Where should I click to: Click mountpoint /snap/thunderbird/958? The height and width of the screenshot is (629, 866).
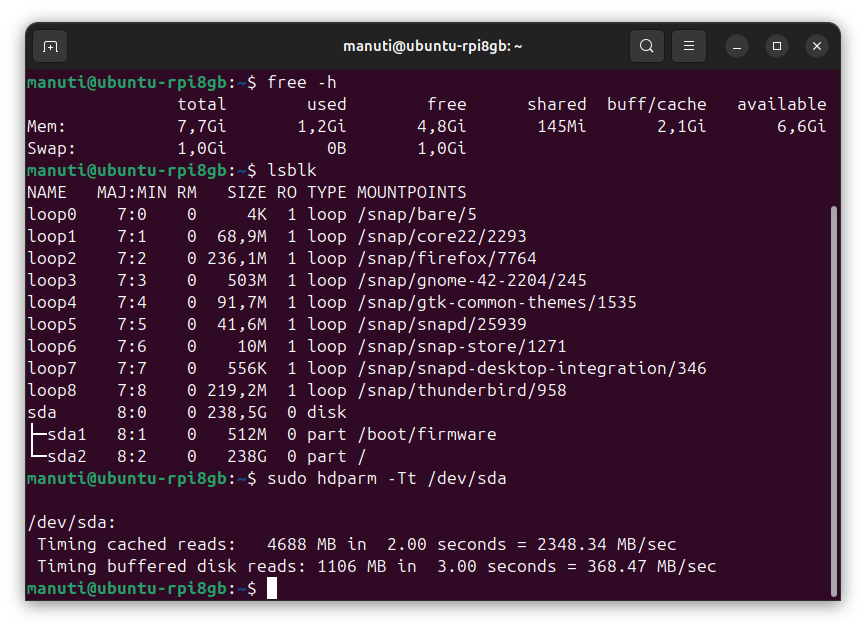pos(462,391)
